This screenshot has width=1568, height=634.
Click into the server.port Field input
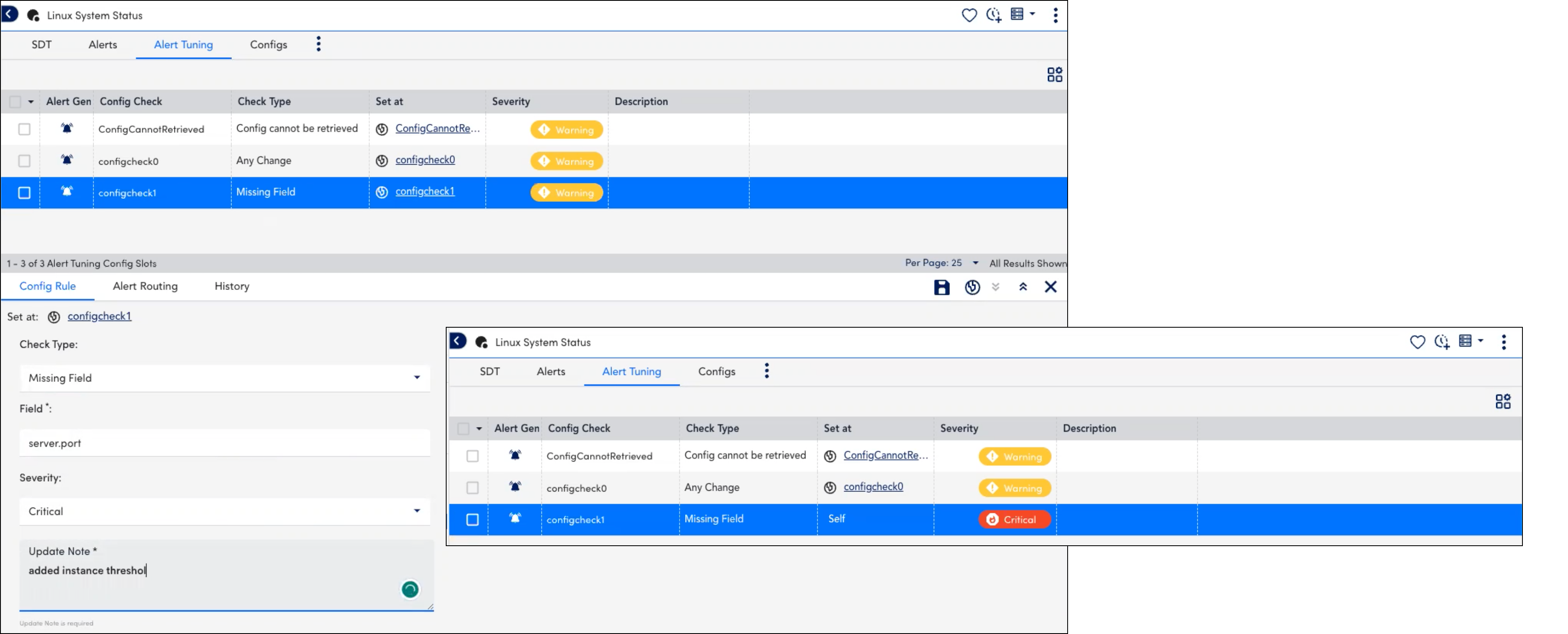click(x=225, y=443)
